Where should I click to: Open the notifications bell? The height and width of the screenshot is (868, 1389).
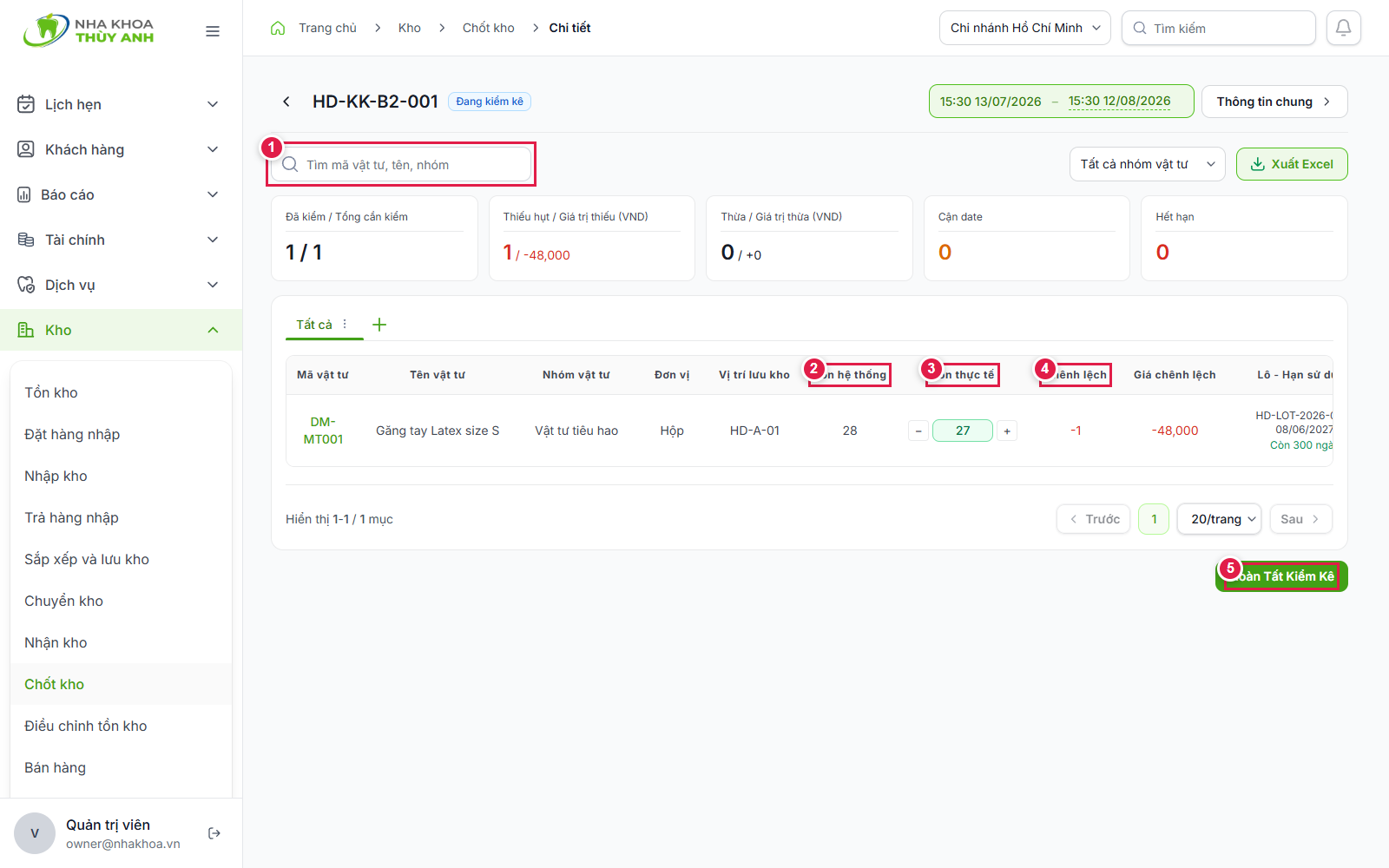point(1343,28)
